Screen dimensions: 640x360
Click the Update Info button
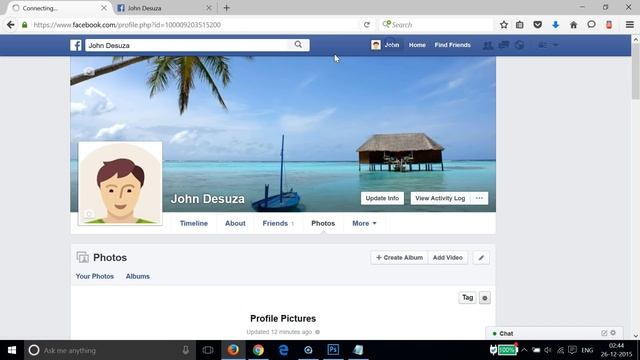pos(382,198)
